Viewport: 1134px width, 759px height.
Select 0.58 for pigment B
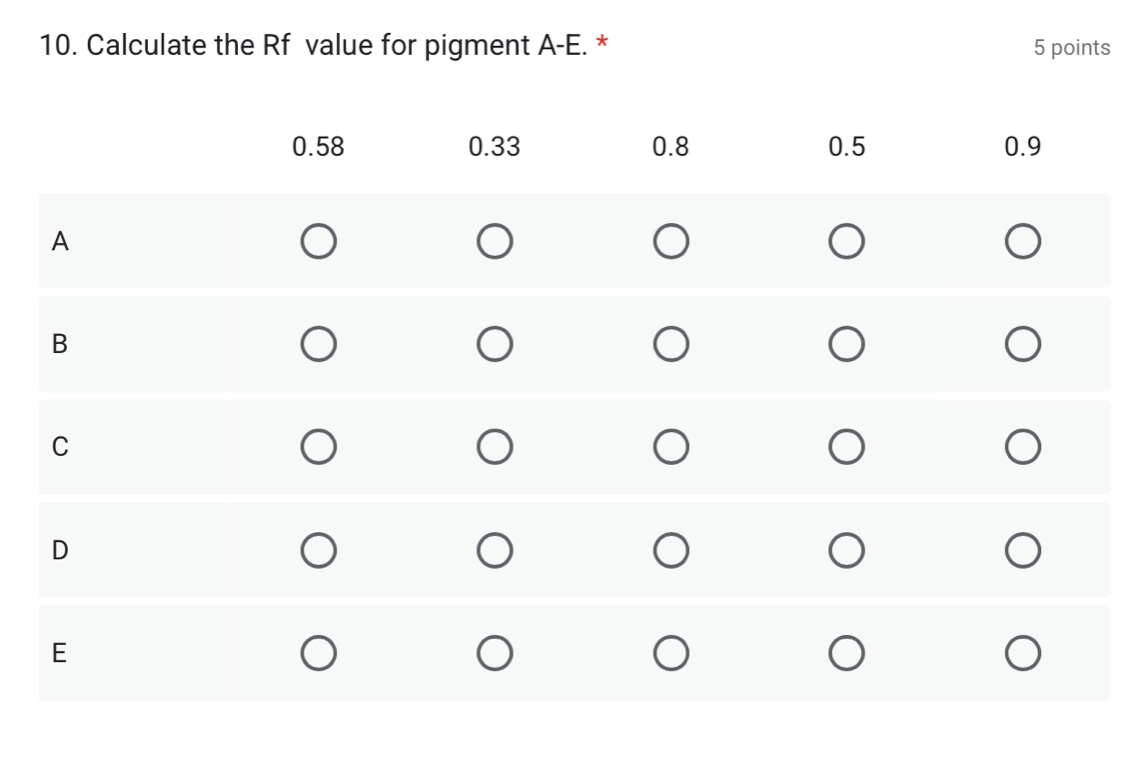318,344
